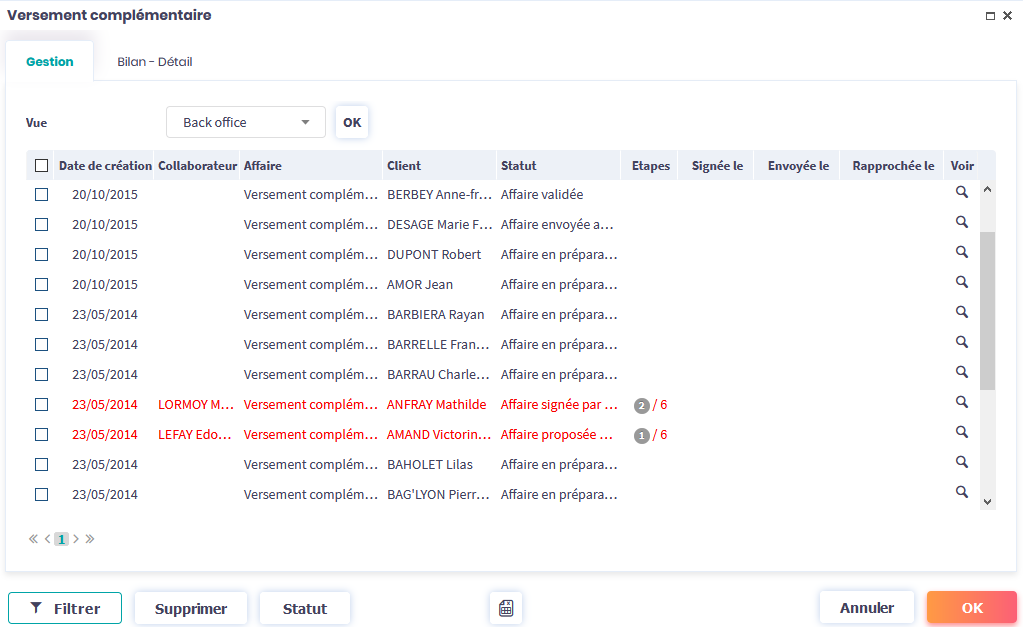Click the Supprimer button
This screenshot has height=627, width=1023.
coord(191,608)
